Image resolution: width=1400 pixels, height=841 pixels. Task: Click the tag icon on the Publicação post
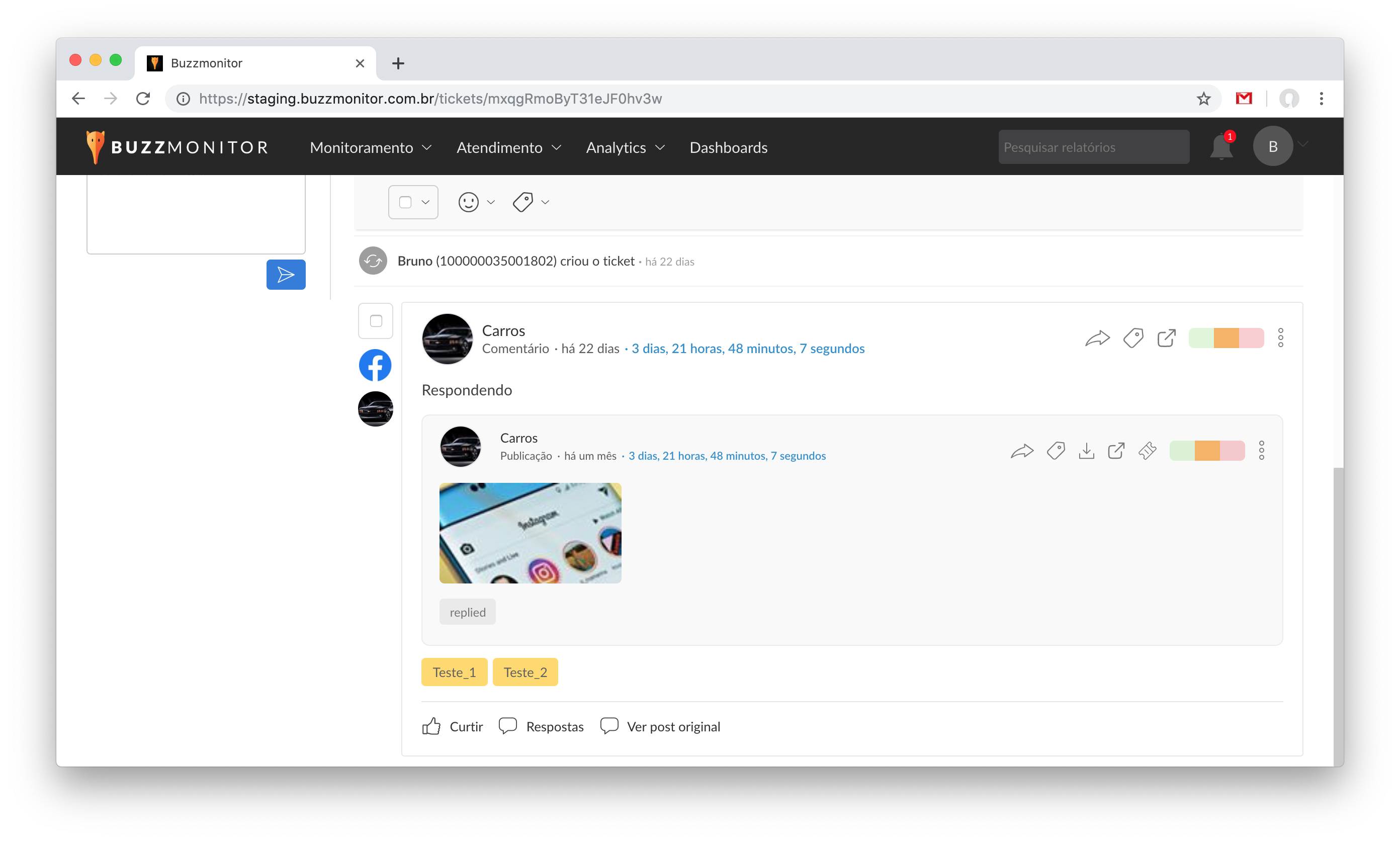pos(1056,451)
